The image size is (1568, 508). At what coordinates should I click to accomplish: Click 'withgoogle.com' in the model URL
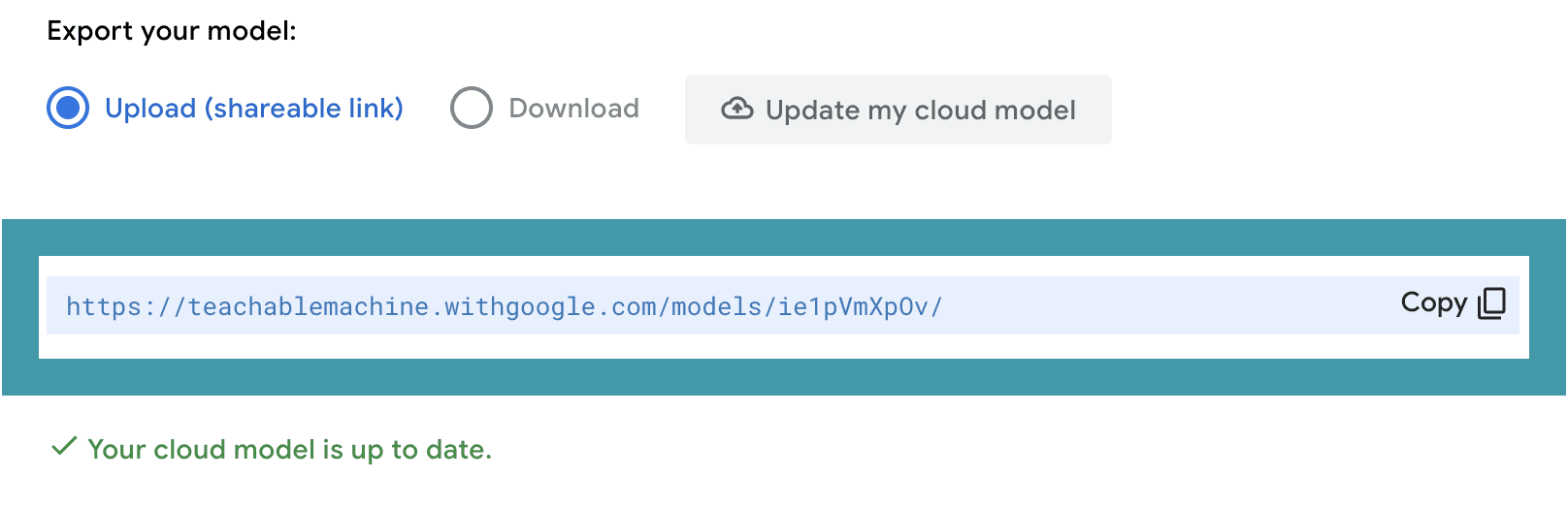click(550, 307)
